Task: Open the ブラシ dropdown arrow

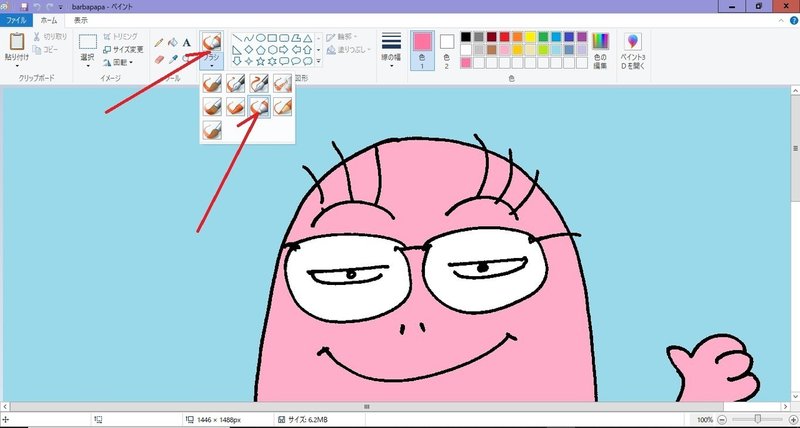Action: click(211, 65)
